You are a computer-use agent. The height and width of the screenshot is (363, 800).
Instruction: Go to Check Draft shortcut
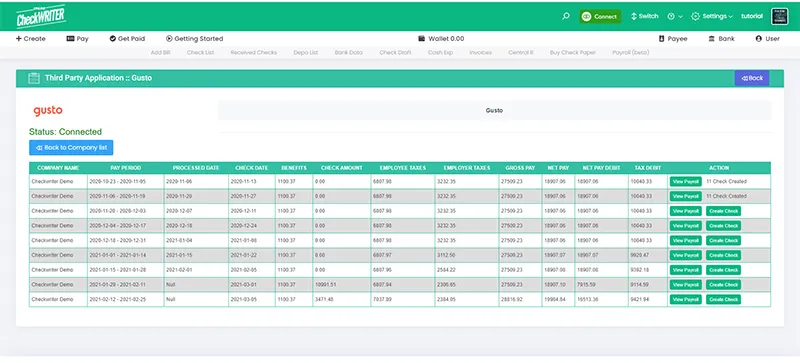click(x=395, y=53)
